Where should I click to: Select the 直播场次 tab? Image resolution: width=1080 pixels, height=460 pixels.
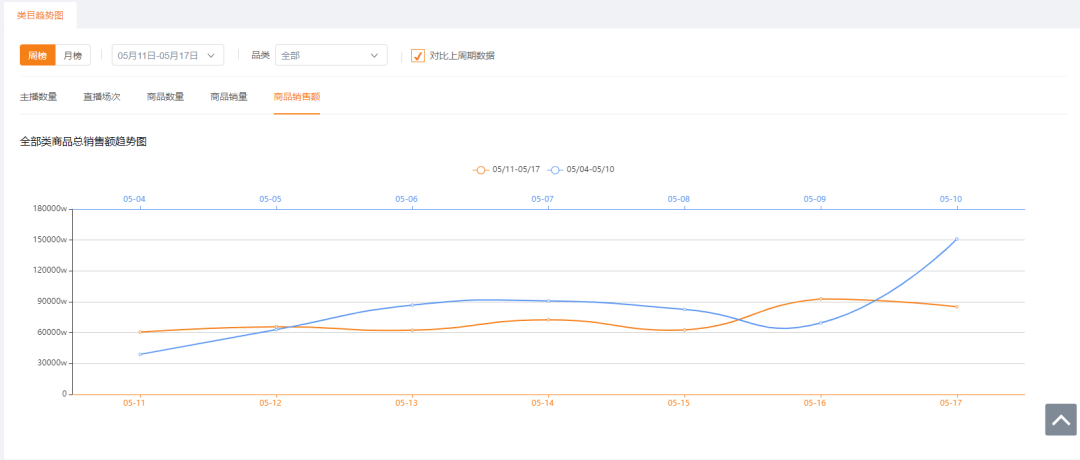click(102, 97)
